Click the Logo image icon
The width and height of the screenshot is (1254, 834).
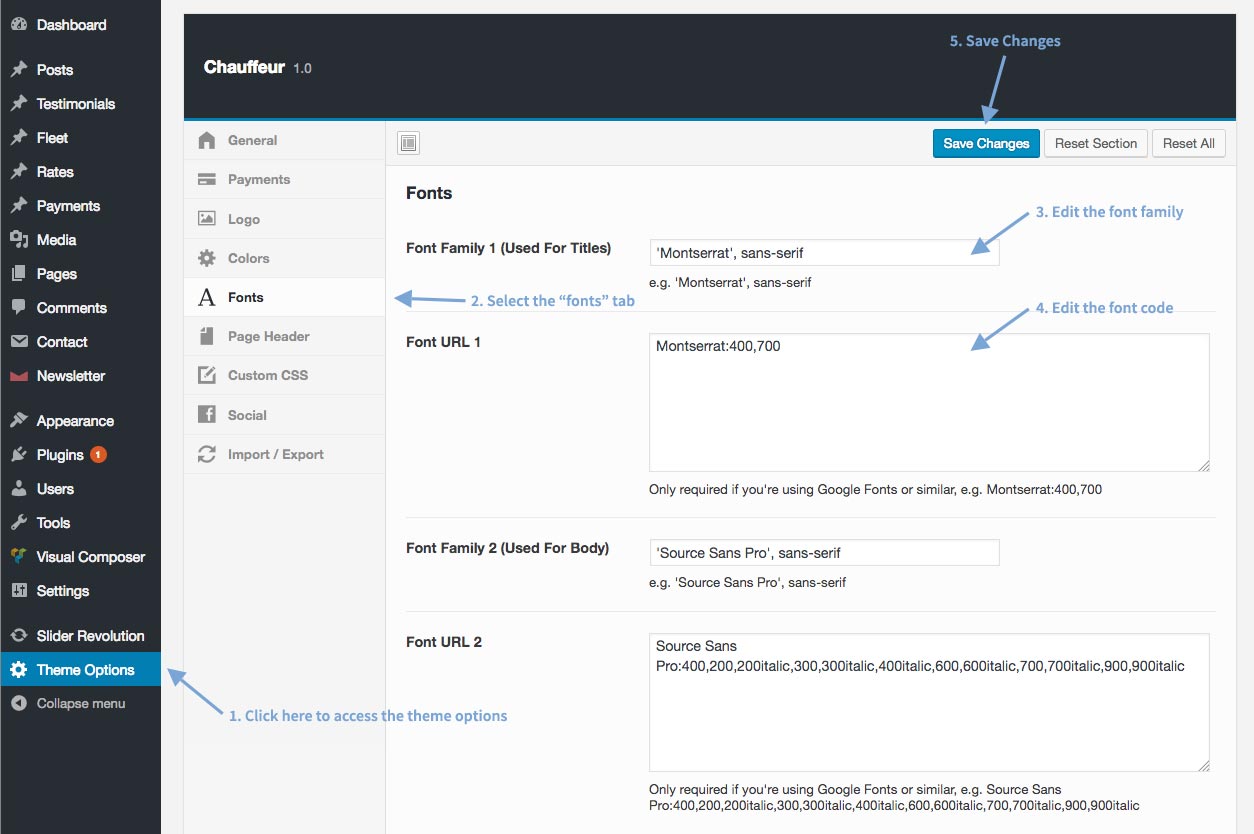207,219
